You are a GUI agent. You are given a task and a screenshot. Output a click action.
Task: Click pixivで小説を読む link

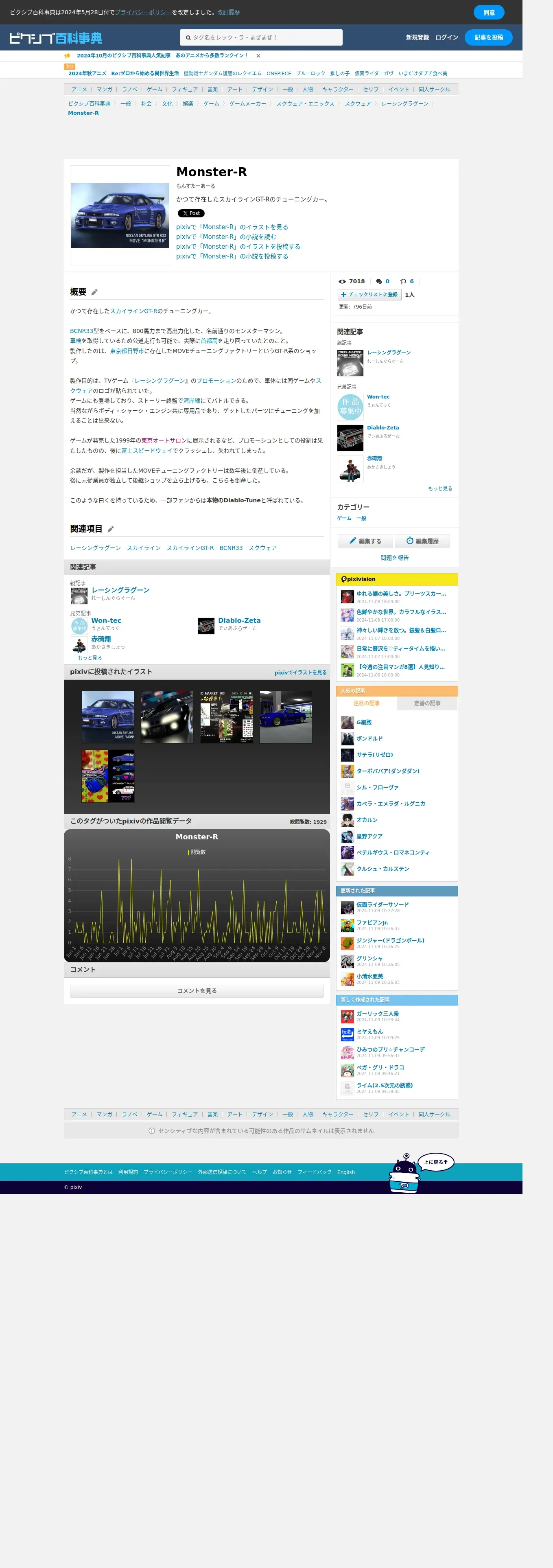tap(226, 237)
